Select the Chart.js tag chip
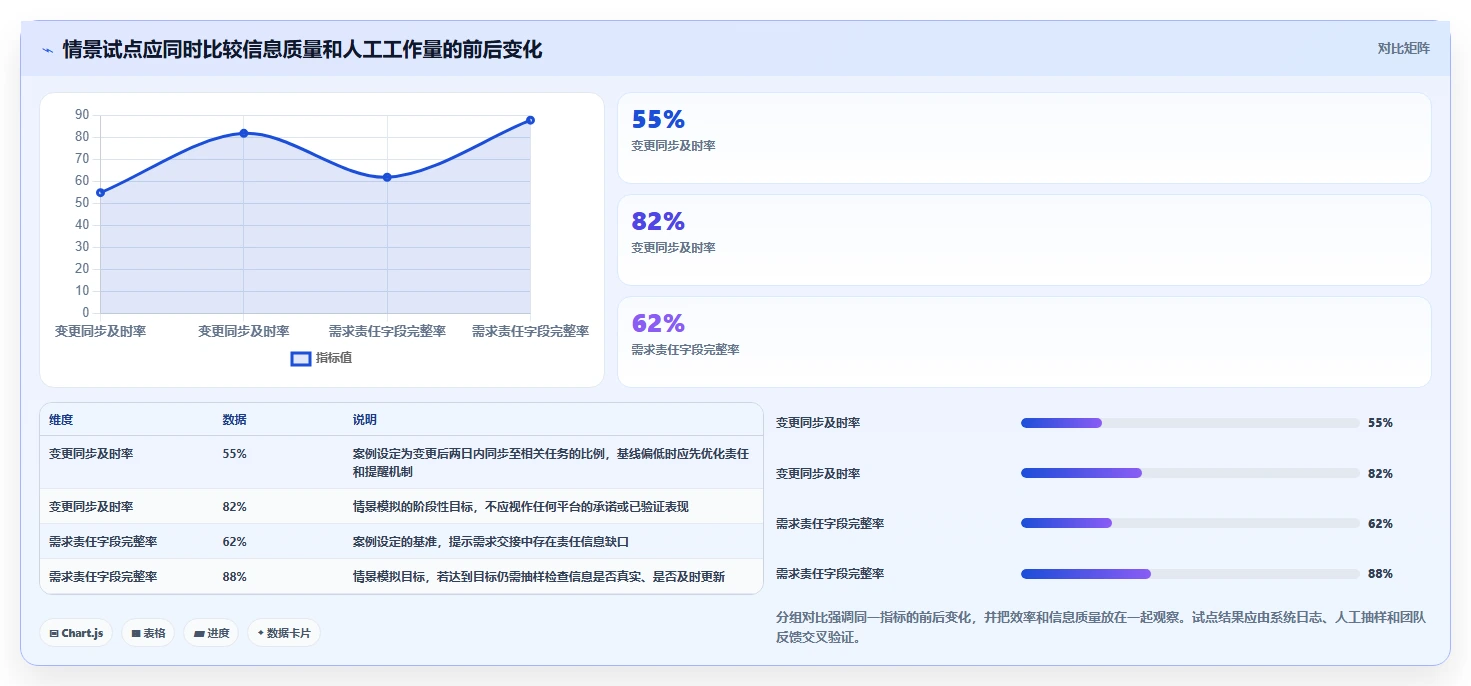The height and width of the screenshot is (686, 1471). (x=76, y=633)
